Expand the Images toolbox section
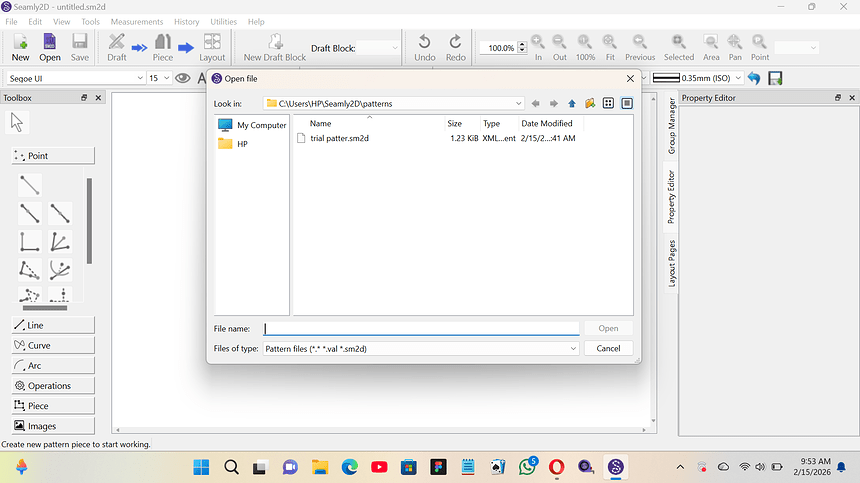Viewport: 860px width, 483px height. pyautogui.click(x=53, y=426)
